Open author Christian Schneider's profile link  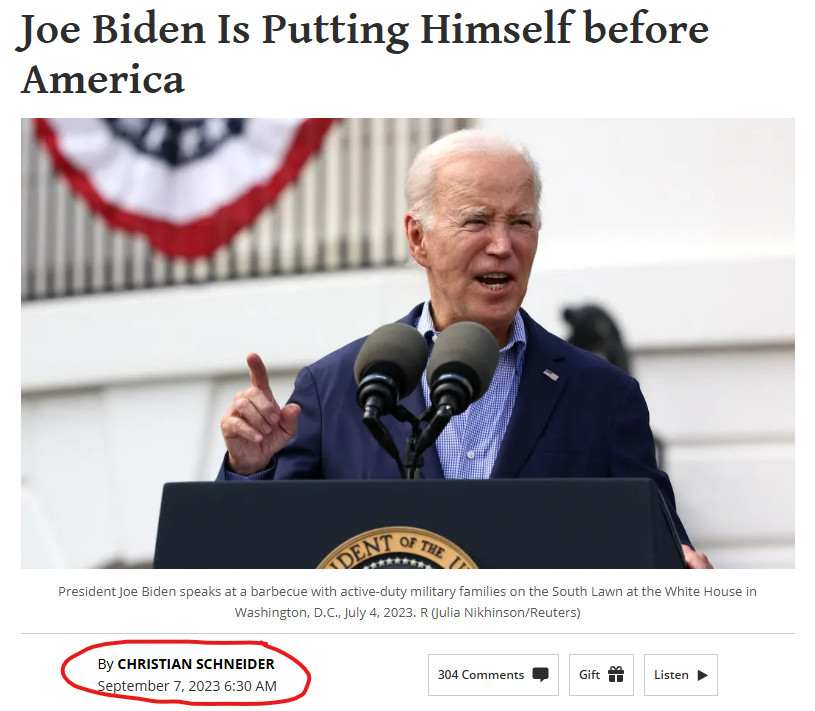(196, 664)
